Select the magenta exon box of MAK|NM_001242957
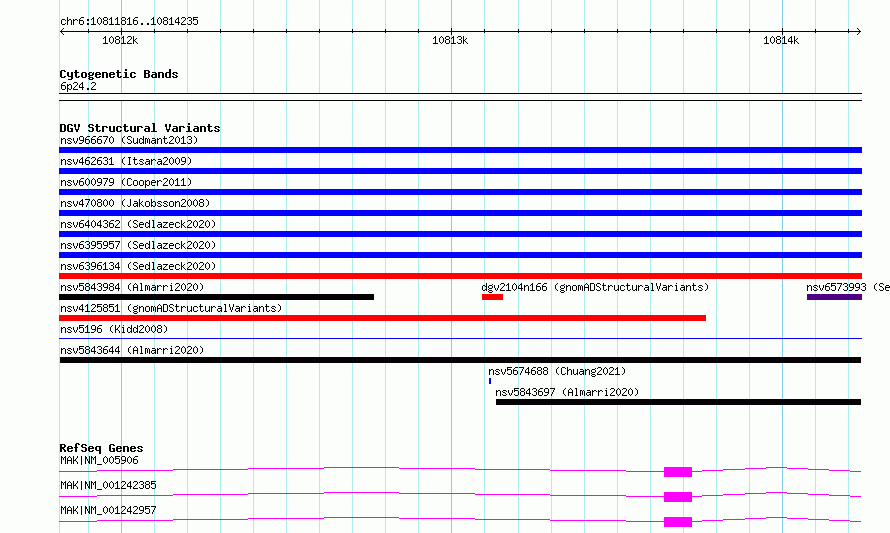The image size is (890, 533). click(x=678, y=522)
